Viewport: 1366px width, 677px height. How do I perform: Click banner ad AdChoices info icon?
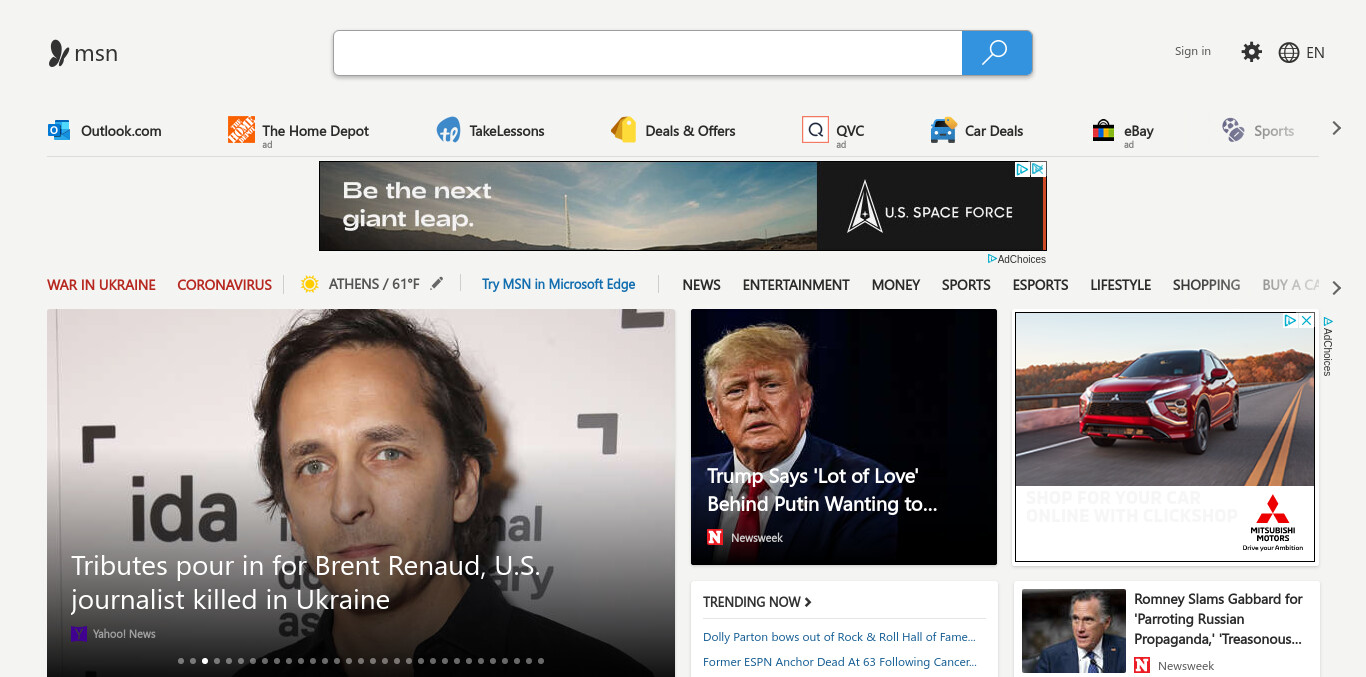1022,170
